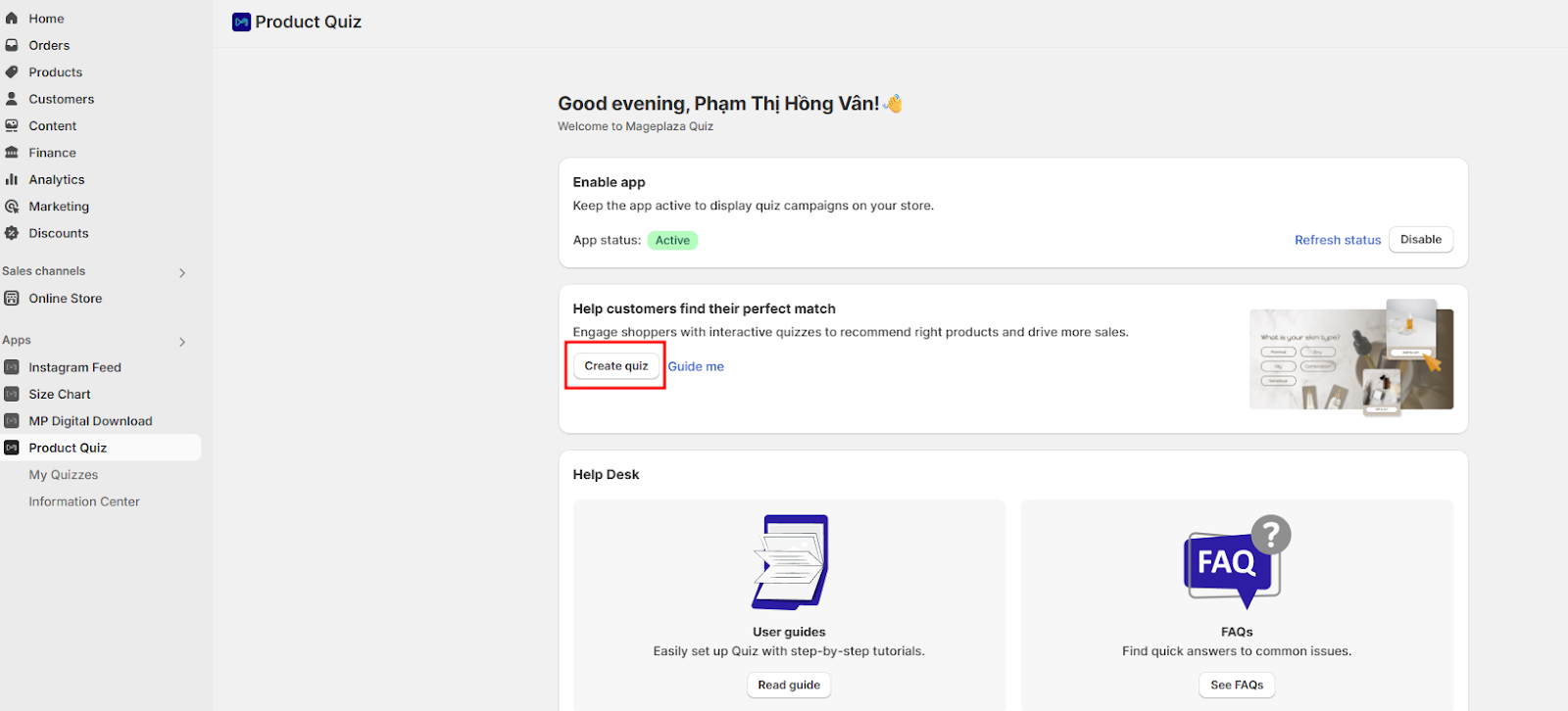The image size is (1568, 711).
Task: Click Product Quiz logo in page header
Action: coord(241,23)
